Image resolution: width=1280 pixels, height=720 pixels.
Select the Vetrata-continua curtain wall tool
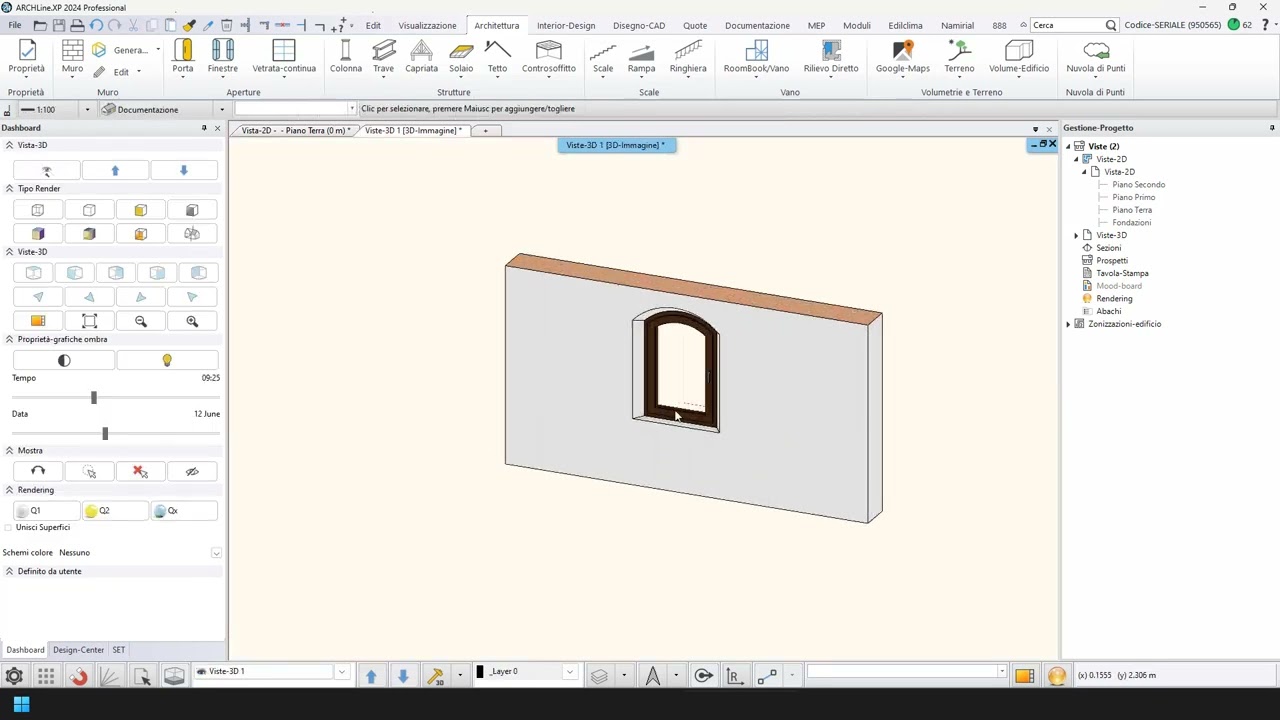284,56
